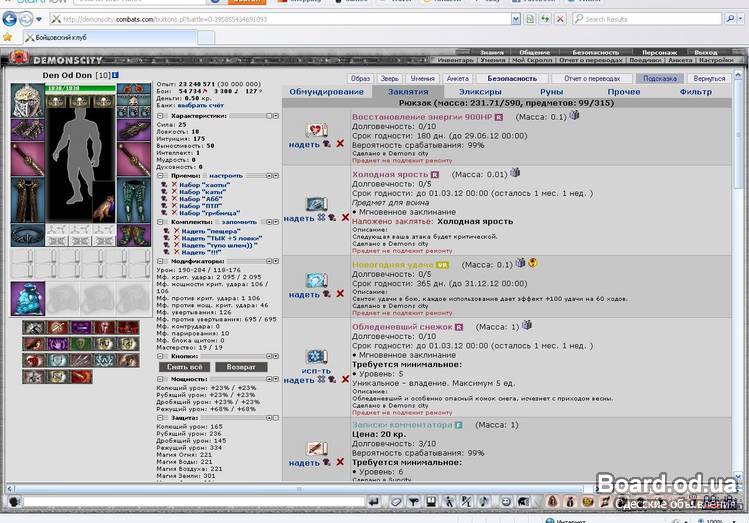Open browser back-history dropdown arrow
749x523 pixels.
click(x=39, y=19)
